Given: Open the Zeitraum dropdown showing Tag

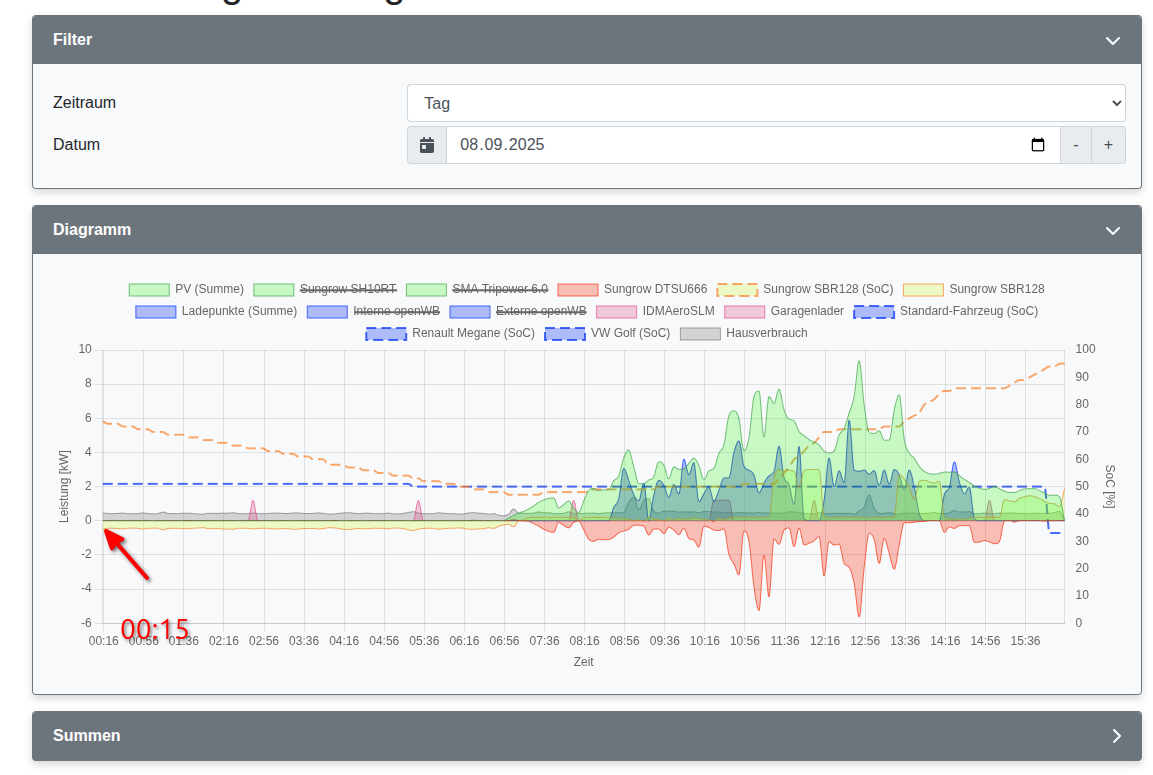Looking at the screenshot, I should pos(766,103).
